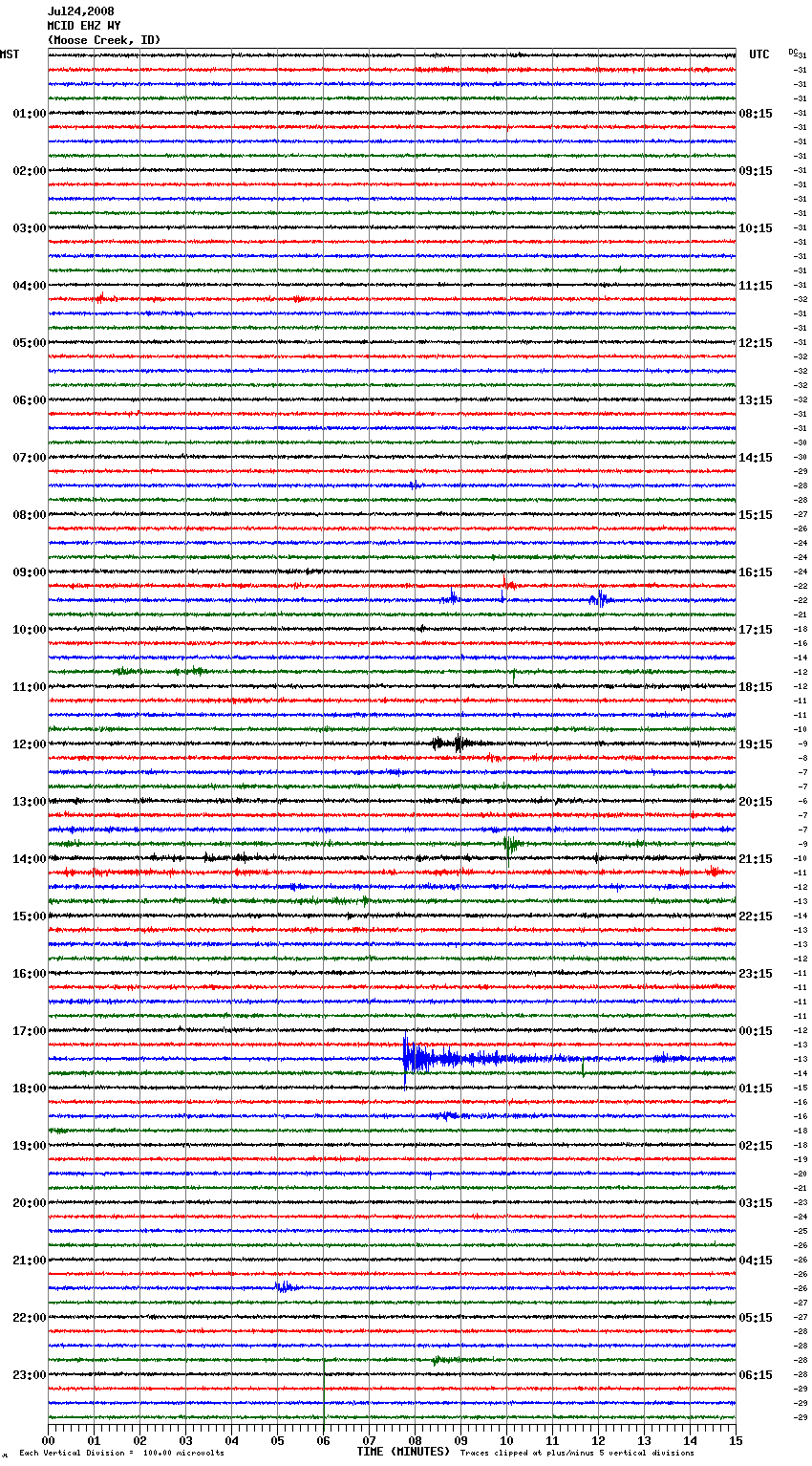The height and width of the screenshot is (1466, 812).
Task: Select the 19:00 MST time label
Action: click(30, 1146)
